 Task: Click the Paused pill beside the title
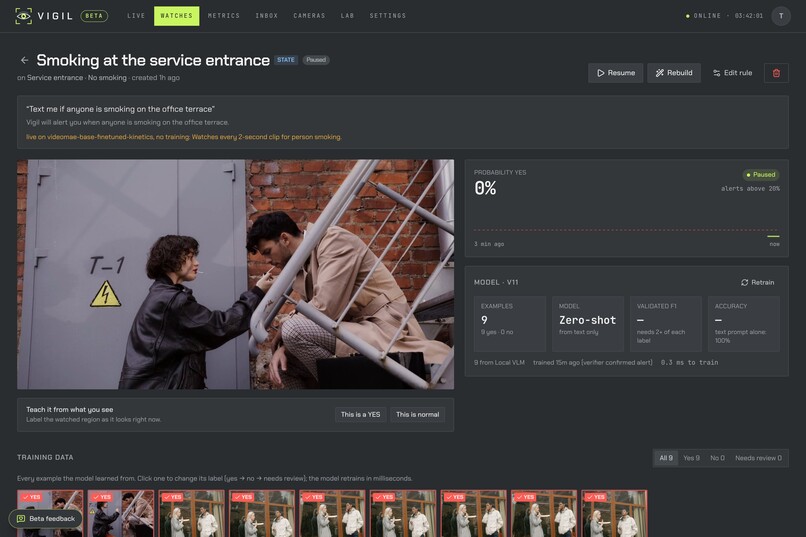tap(316, 60)
